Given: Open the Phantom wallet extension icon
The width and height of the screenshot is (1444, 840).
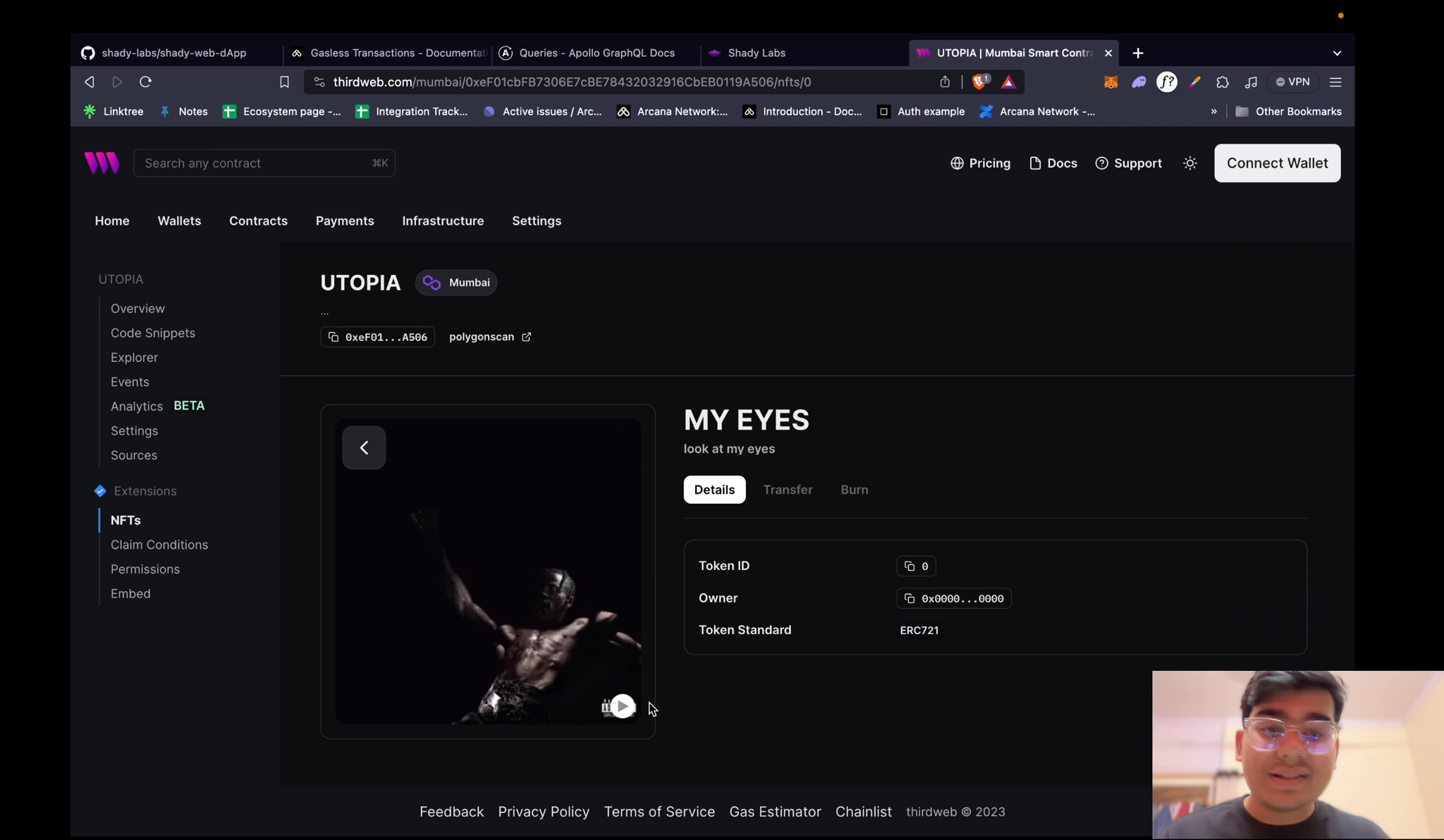Looking at the screenshot, I should (x=1139, y=82).
